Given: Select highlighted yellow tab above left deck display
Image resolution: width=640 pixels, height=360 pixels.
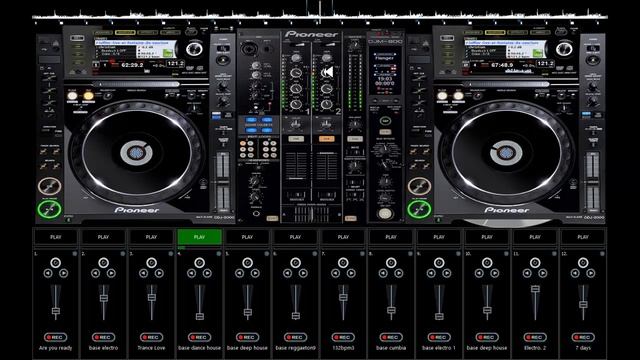Looking at the screenshot, I should pyautogui.click(x=125, y=33).
